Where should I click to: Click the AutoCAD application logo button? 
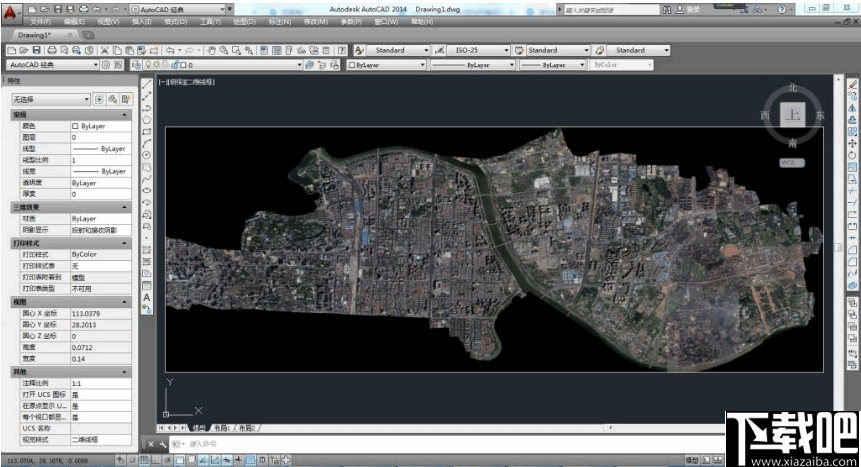[12, 12]
